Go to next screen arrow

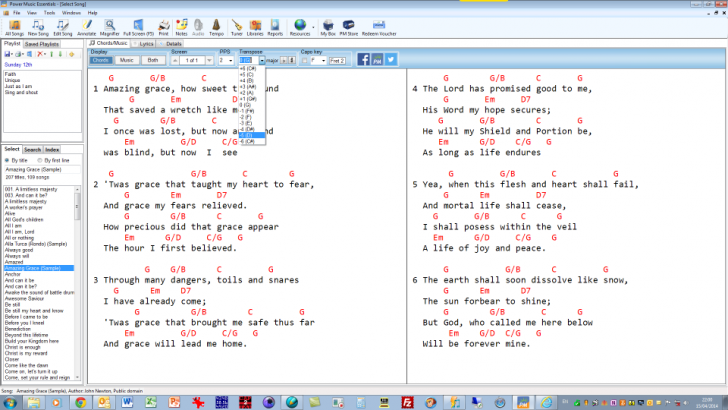click(x=209, y=60)
